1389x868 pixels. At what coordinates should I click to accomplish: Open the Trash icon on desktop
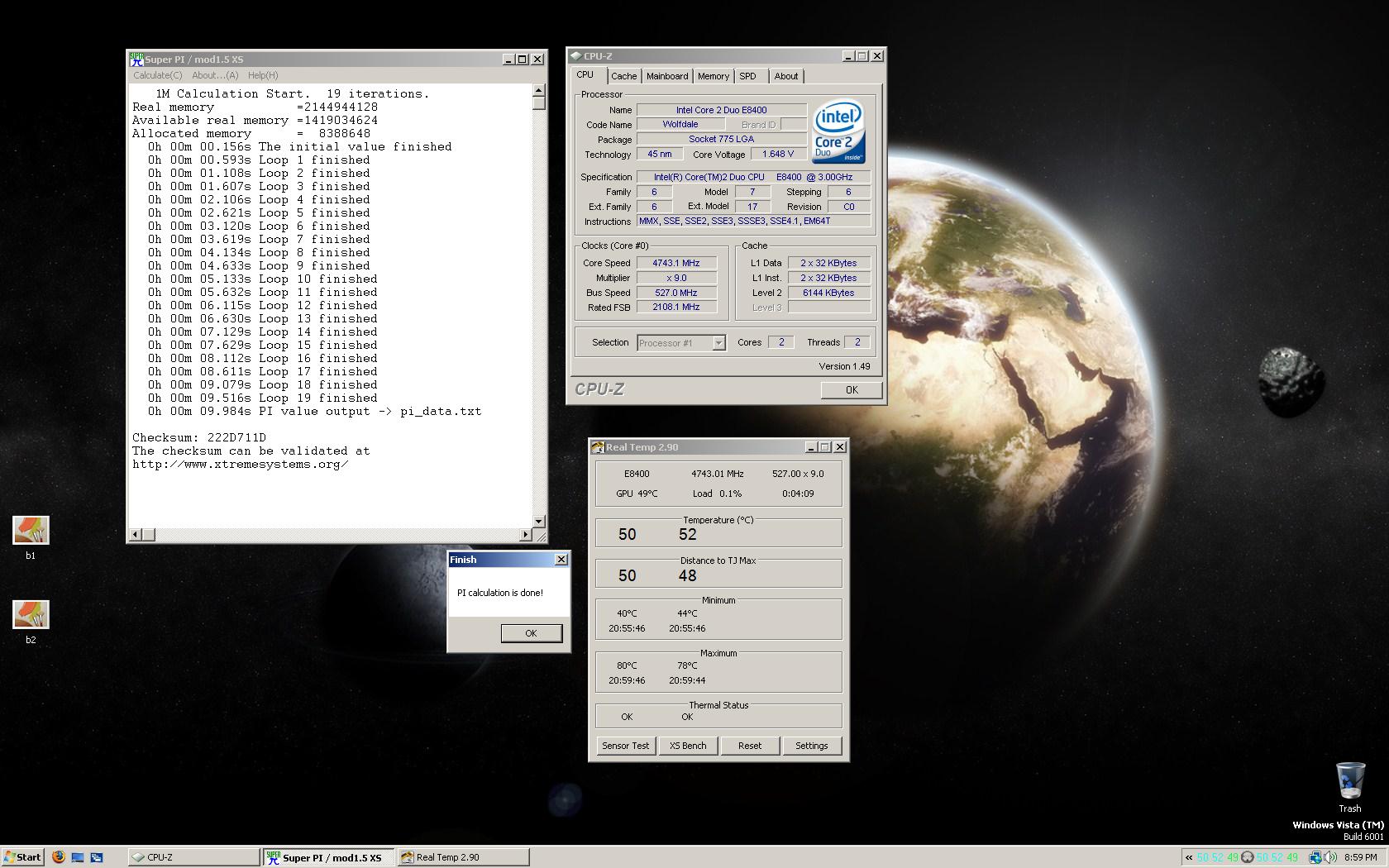(x=1350, y=781)
